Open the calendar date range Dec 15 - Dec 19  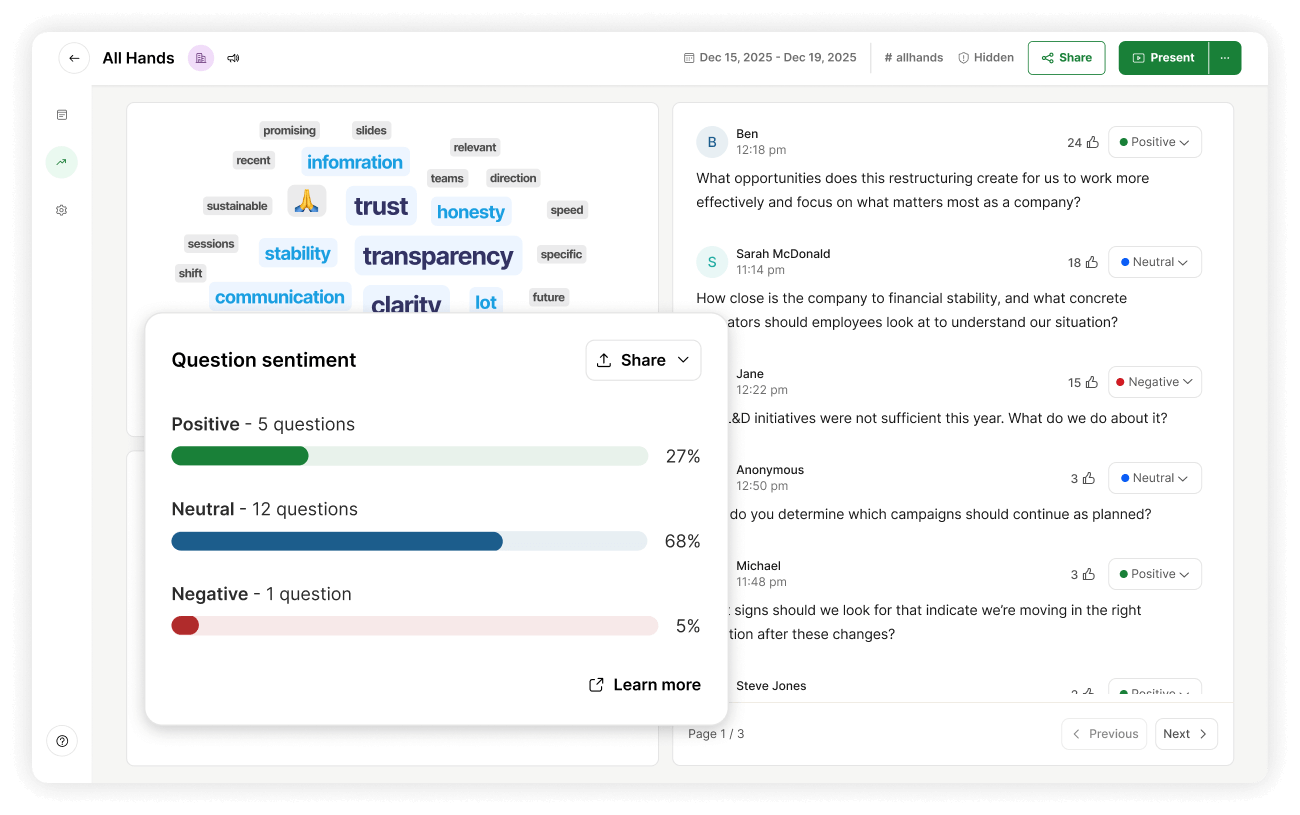click(769, 57)
